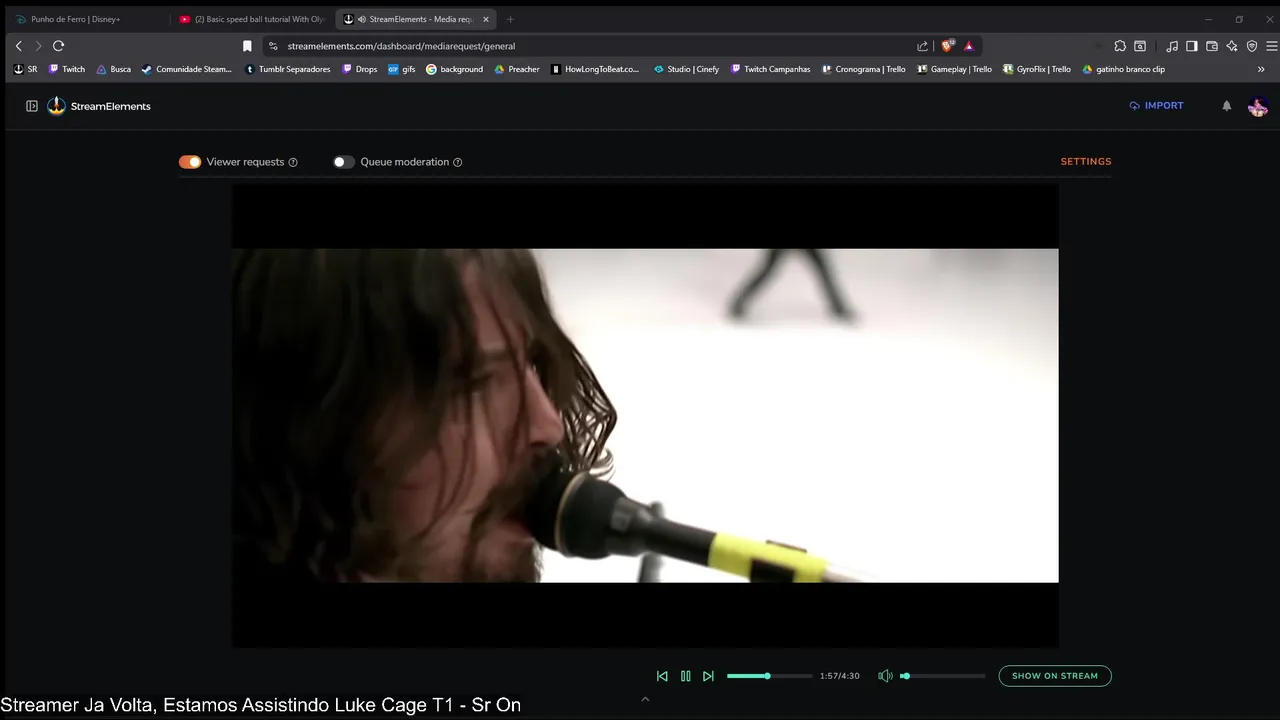The height and width of the screenshot is (720, 1280).
Task: Open the Brave Rewards triangle icon
Action: [969, 46]
